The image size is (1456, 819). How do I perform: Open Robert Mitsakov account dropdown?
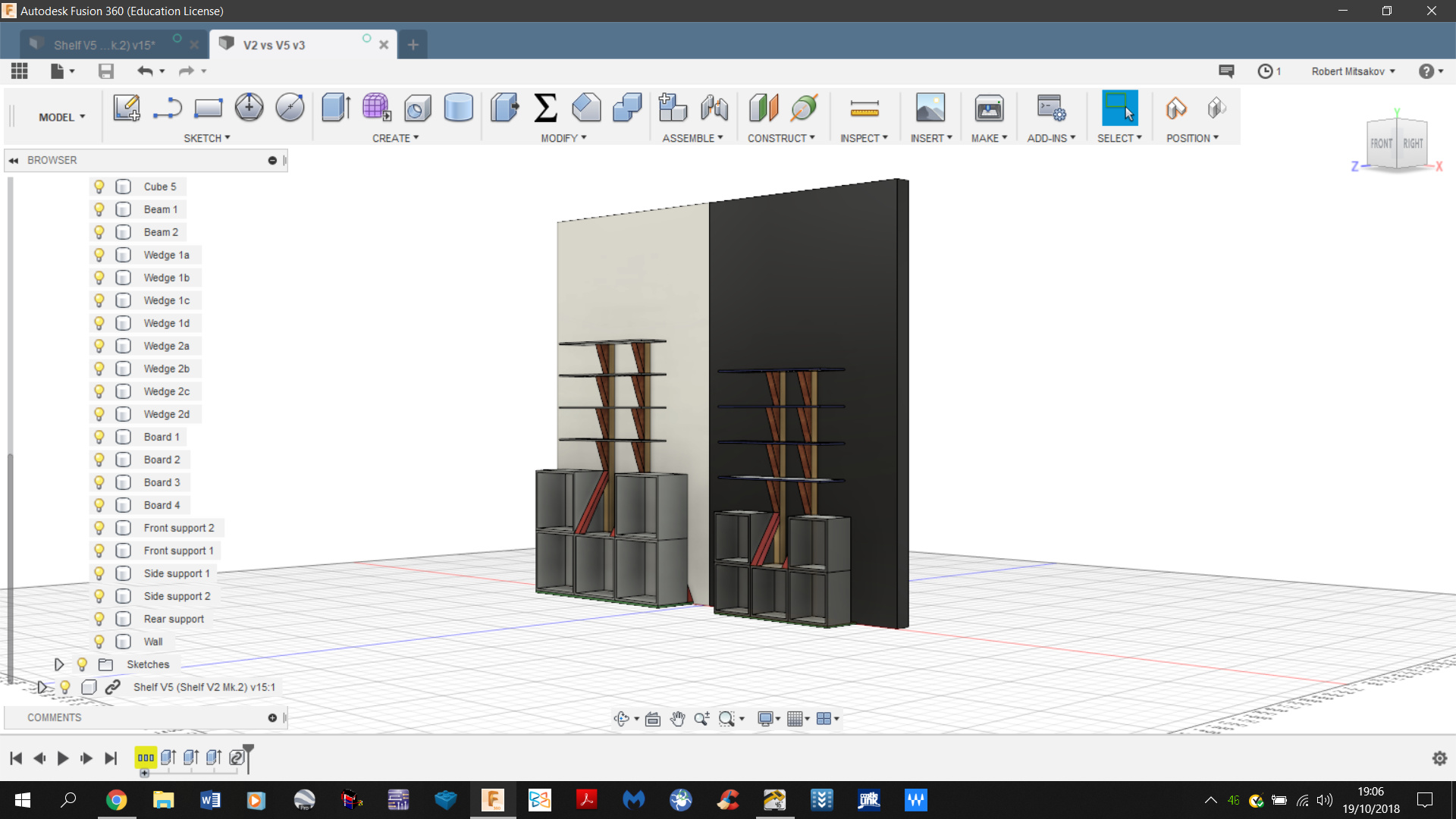pyautogui.click(x=1353, y=71)
